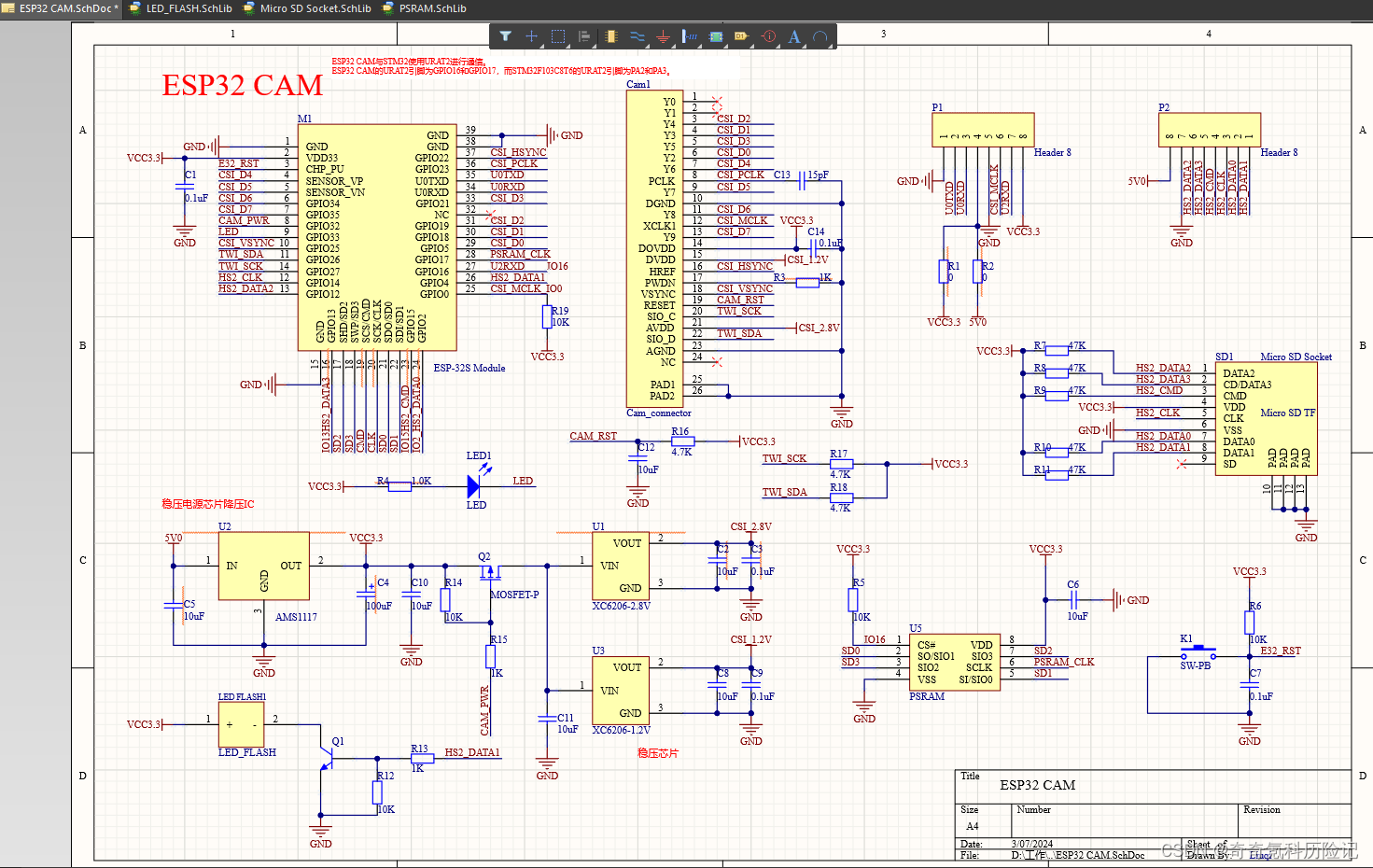Screen dimensions: 1373x868
Task: Select the XC6206-1.2V regulator label
Action: (621, 730)
